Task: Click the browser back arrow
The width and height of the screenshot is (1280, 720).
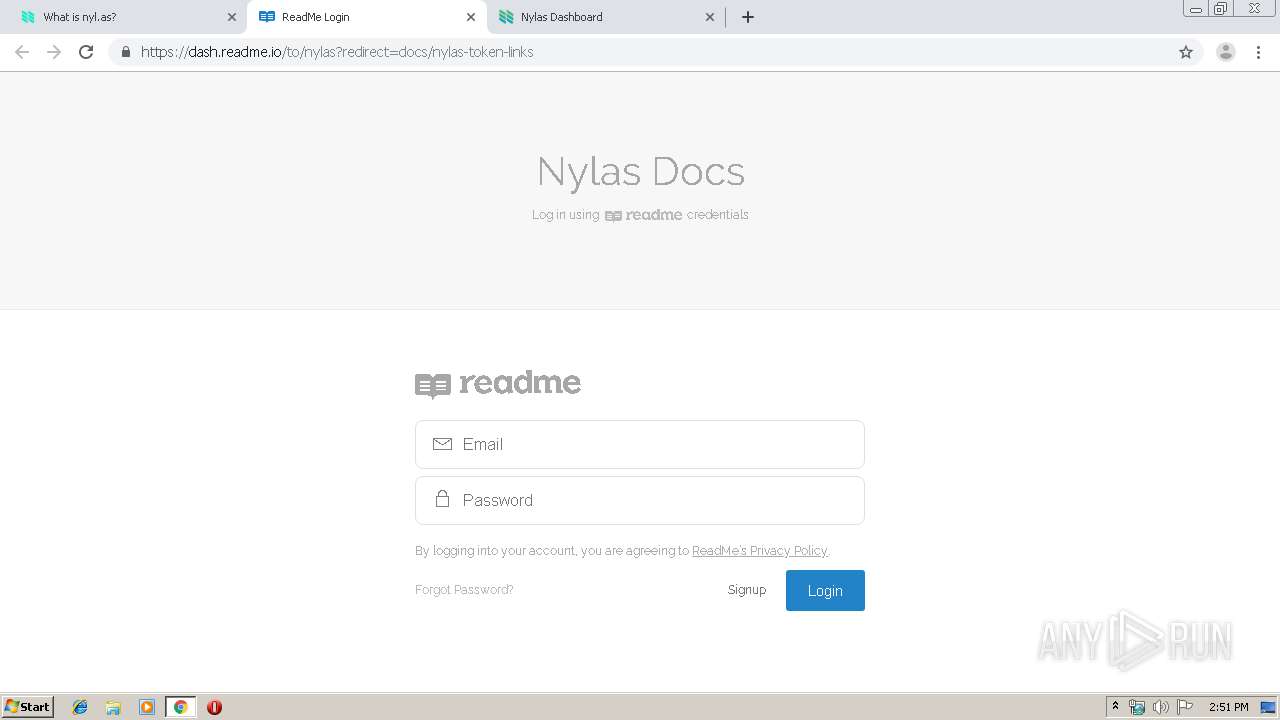Action: pos(22,52)
